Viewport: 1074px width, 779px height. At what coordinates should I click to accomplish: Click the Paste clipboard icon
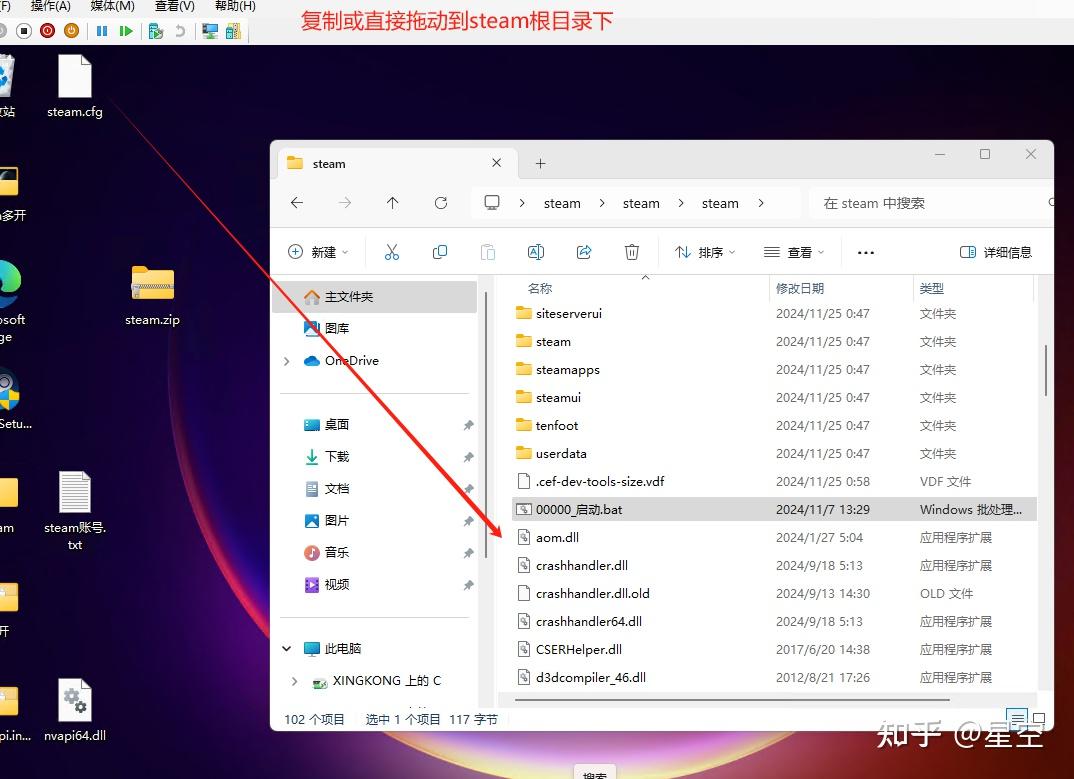coord(488,252)
